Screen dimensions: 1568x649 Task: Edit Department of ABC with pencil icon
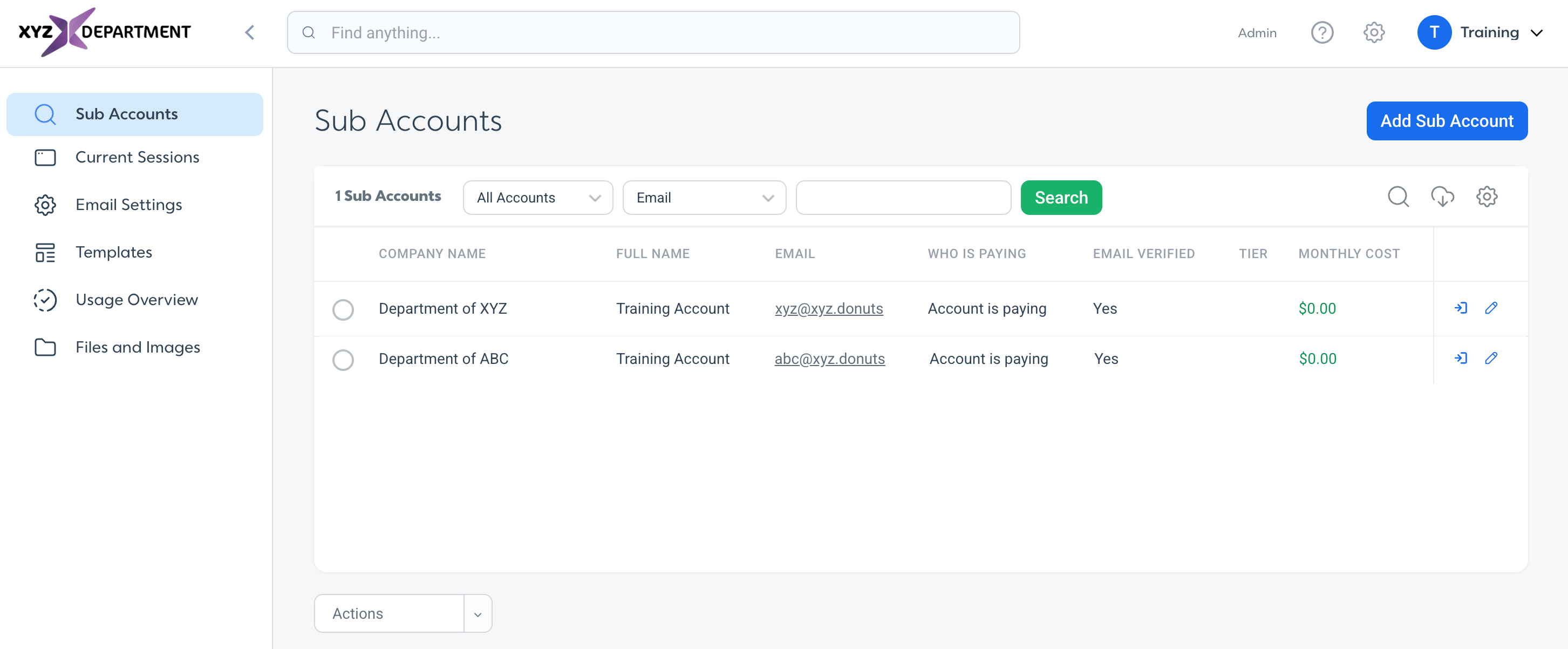1491,358
